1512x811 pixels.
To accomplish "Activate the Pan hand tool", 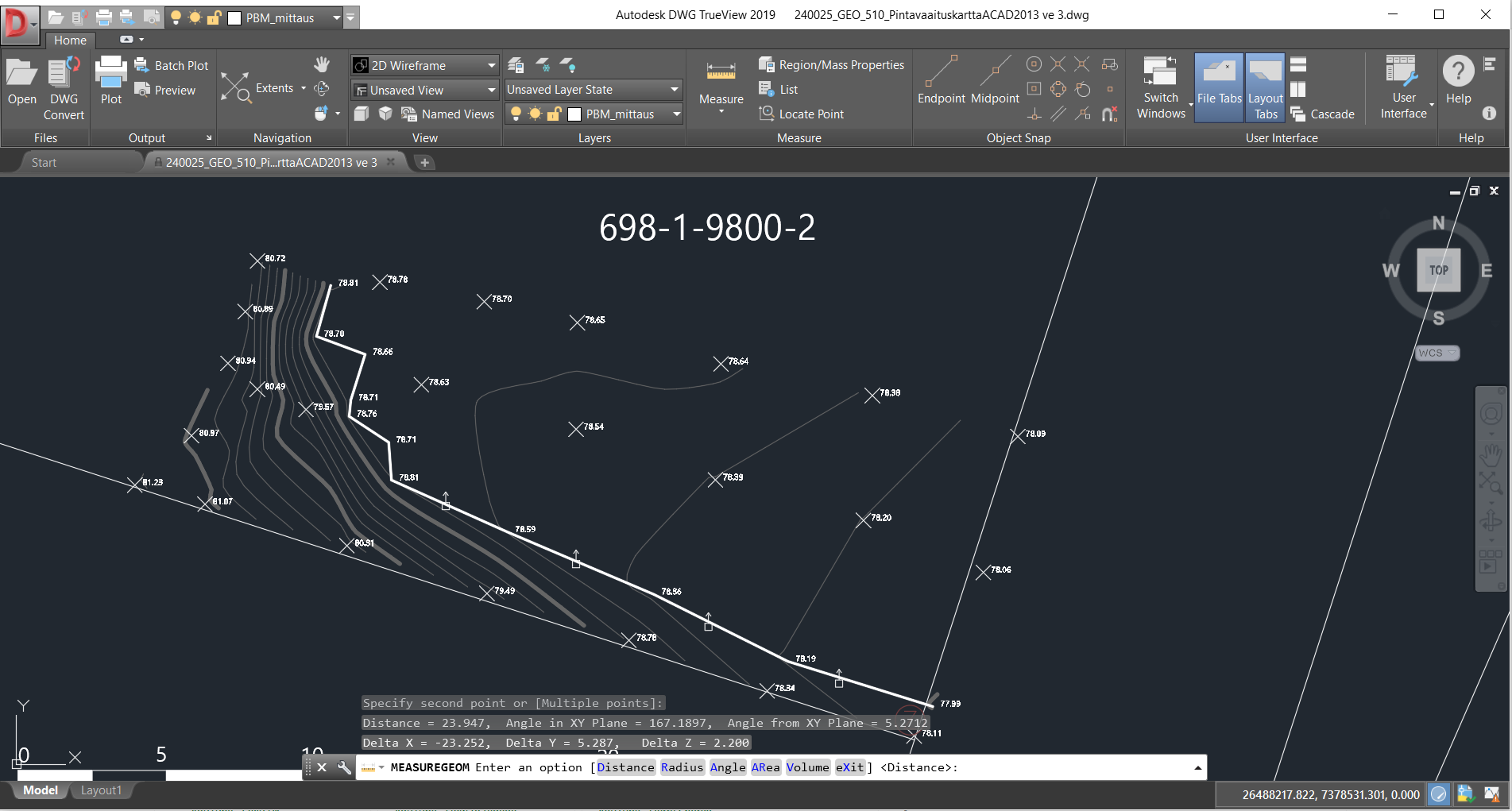I will coord(322,64).
